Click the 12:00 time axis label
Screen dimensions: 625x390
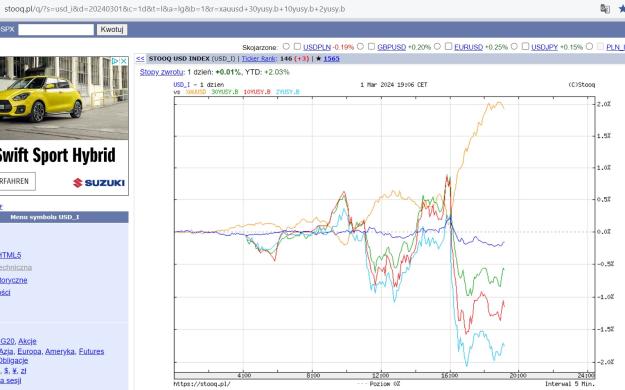point(381,375)
